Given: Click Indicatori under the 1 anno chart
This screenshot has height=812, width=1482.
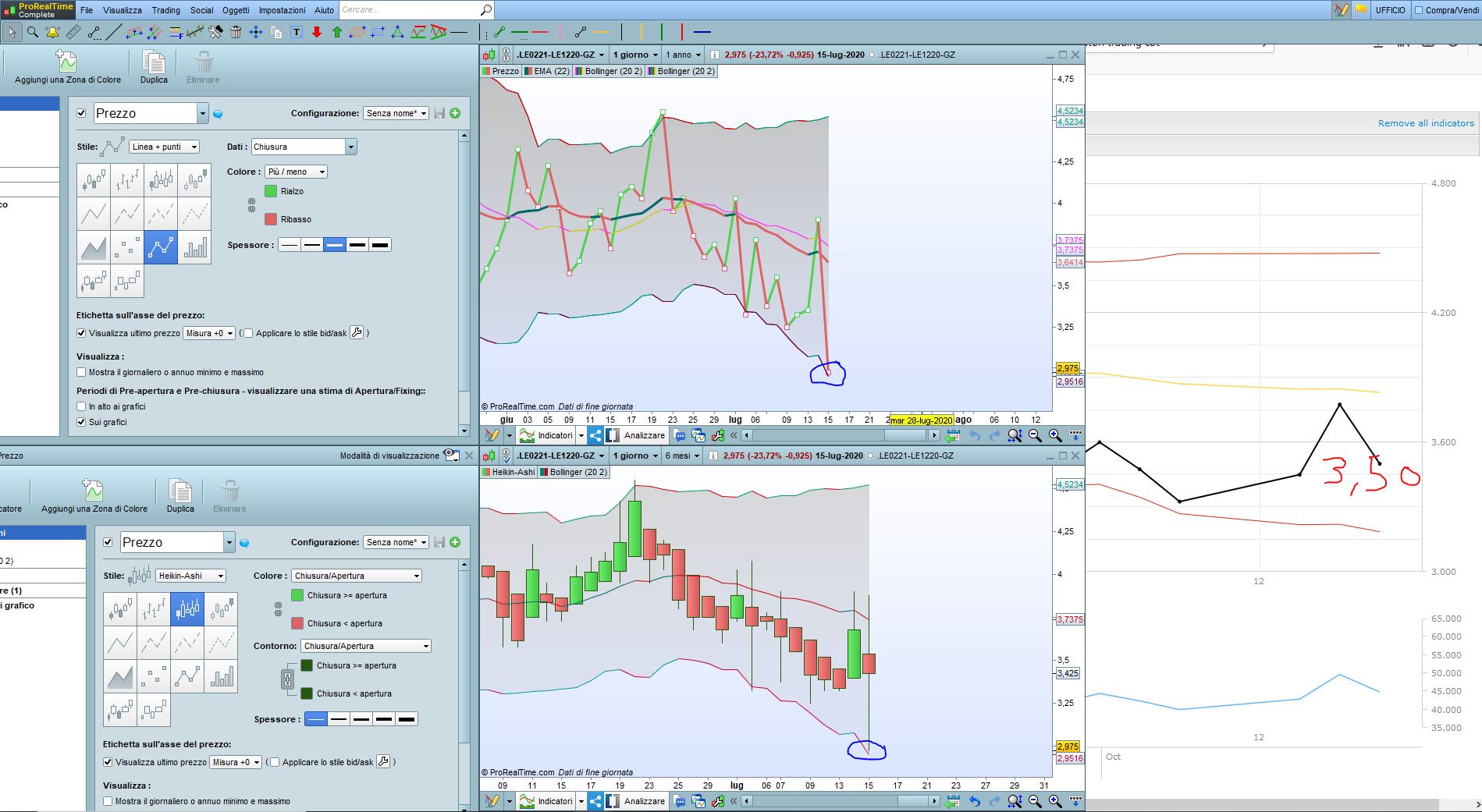Looking at the screenshot, I should click(x=548, y=435).
